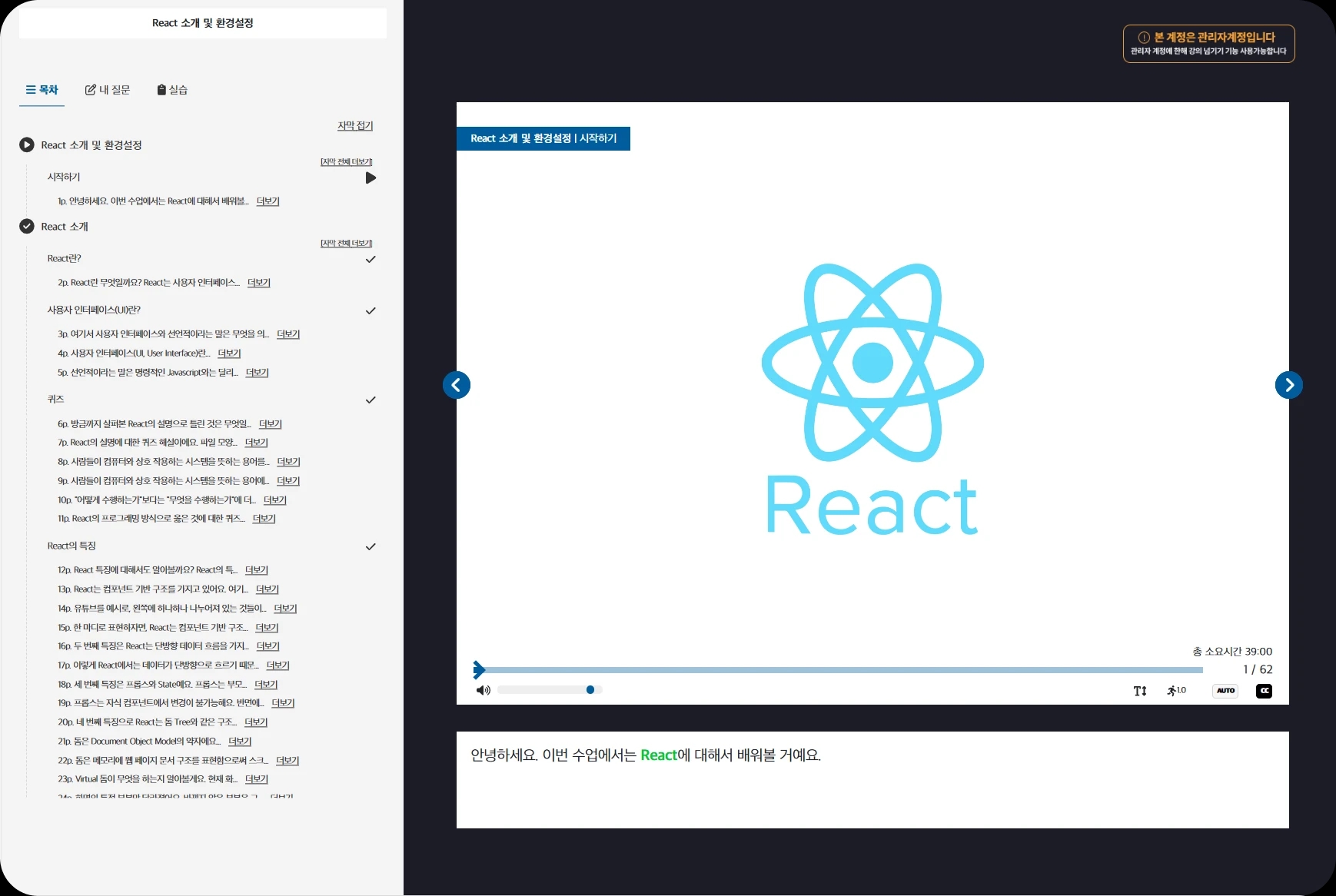Open the 목차 tab
Image resolution: width=1336 pixels, height=896 pixels.
tap(42, 90)
